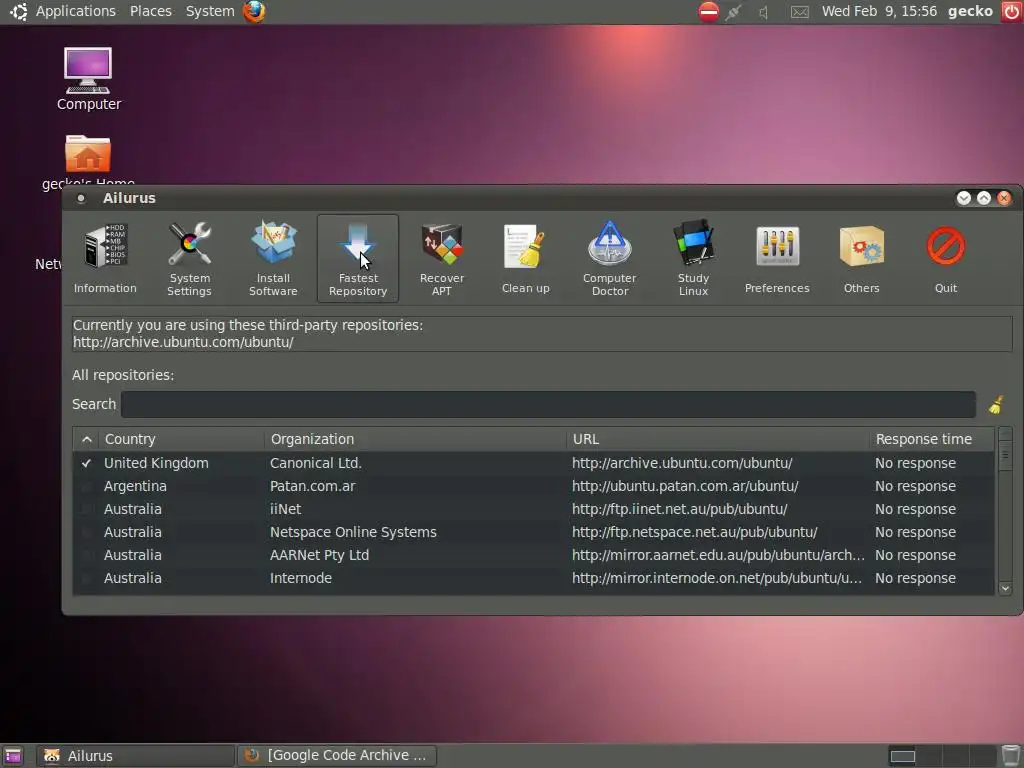Click the Ubuntu logo icon in the top panel

point(18,11)
